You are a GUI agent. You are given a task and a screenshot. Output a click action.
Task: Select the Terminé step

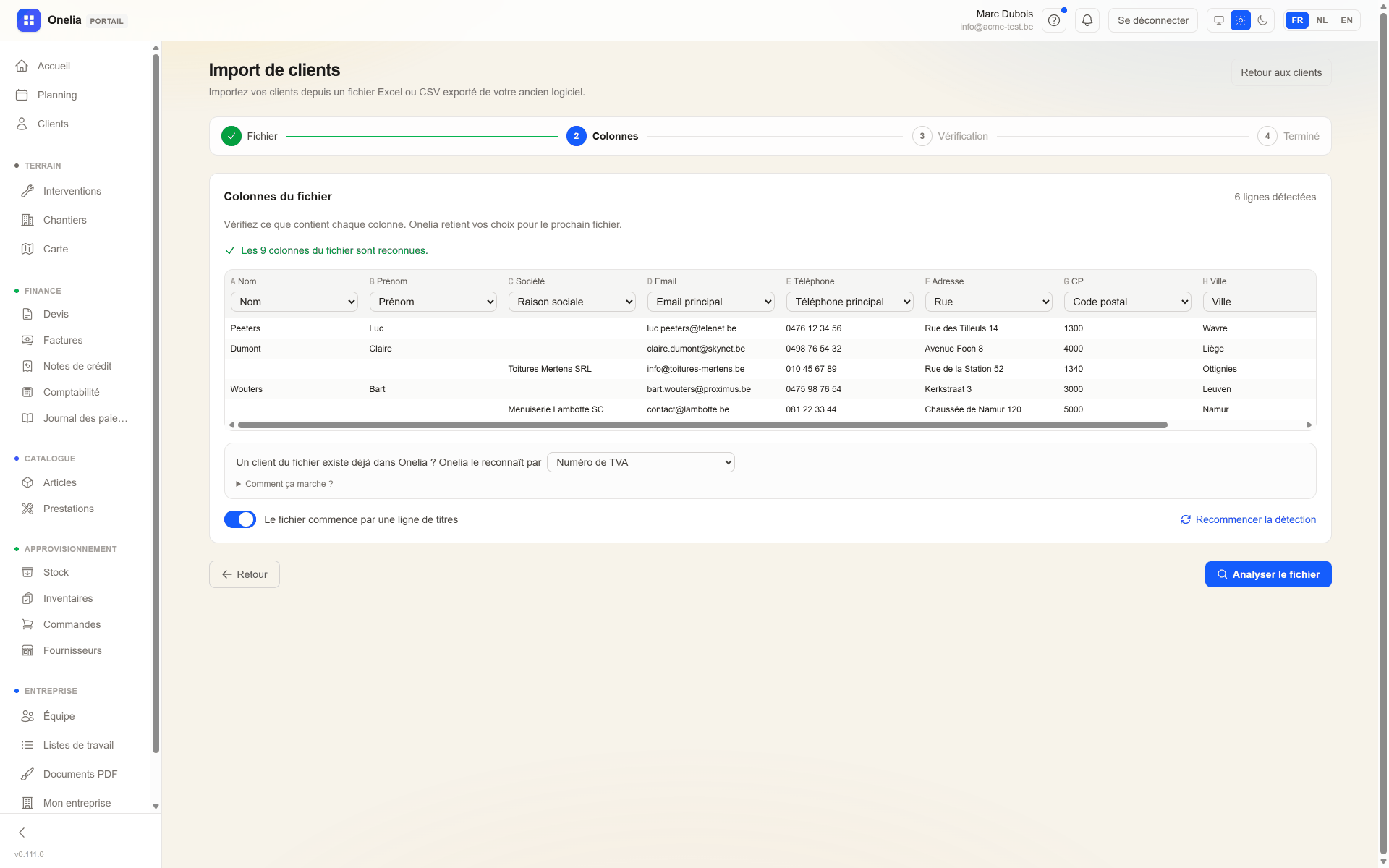click(x=1288, y=136)
